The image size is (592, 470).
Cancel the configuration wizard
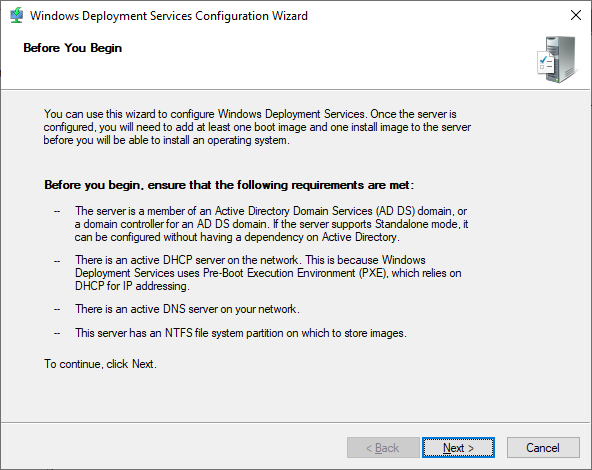[543, 448]
